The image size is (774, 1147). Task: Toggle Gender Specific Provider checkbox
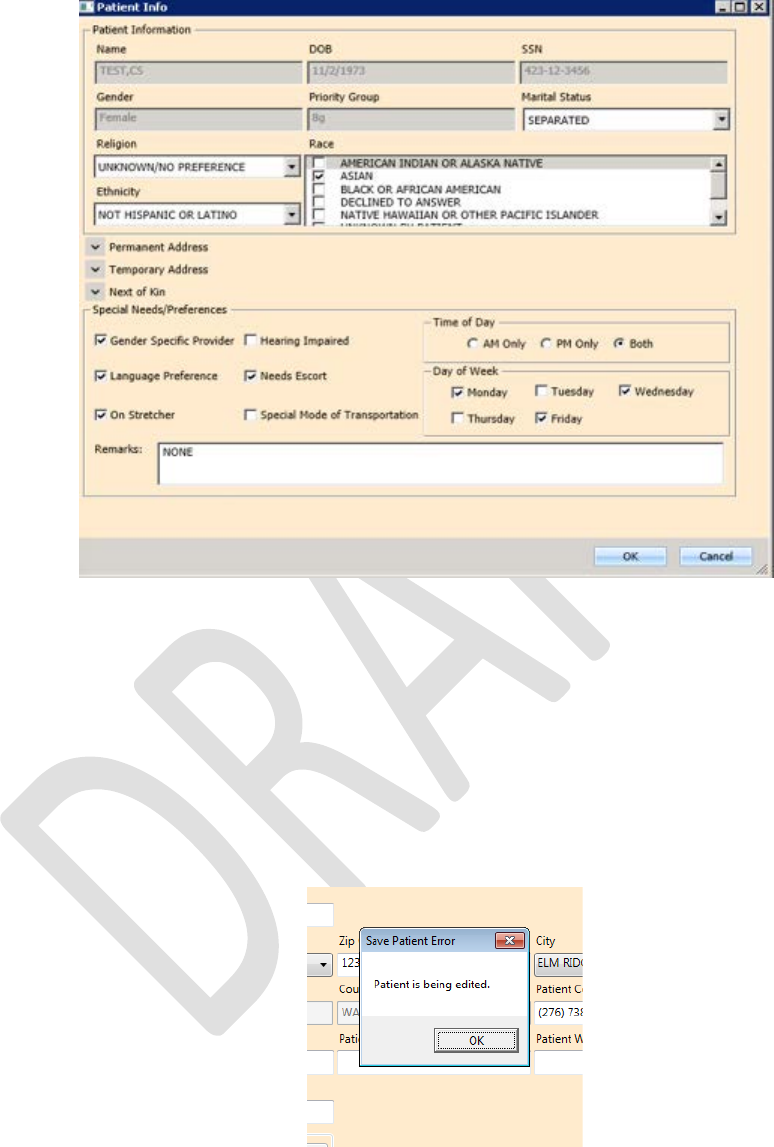[x=100, y=340]
